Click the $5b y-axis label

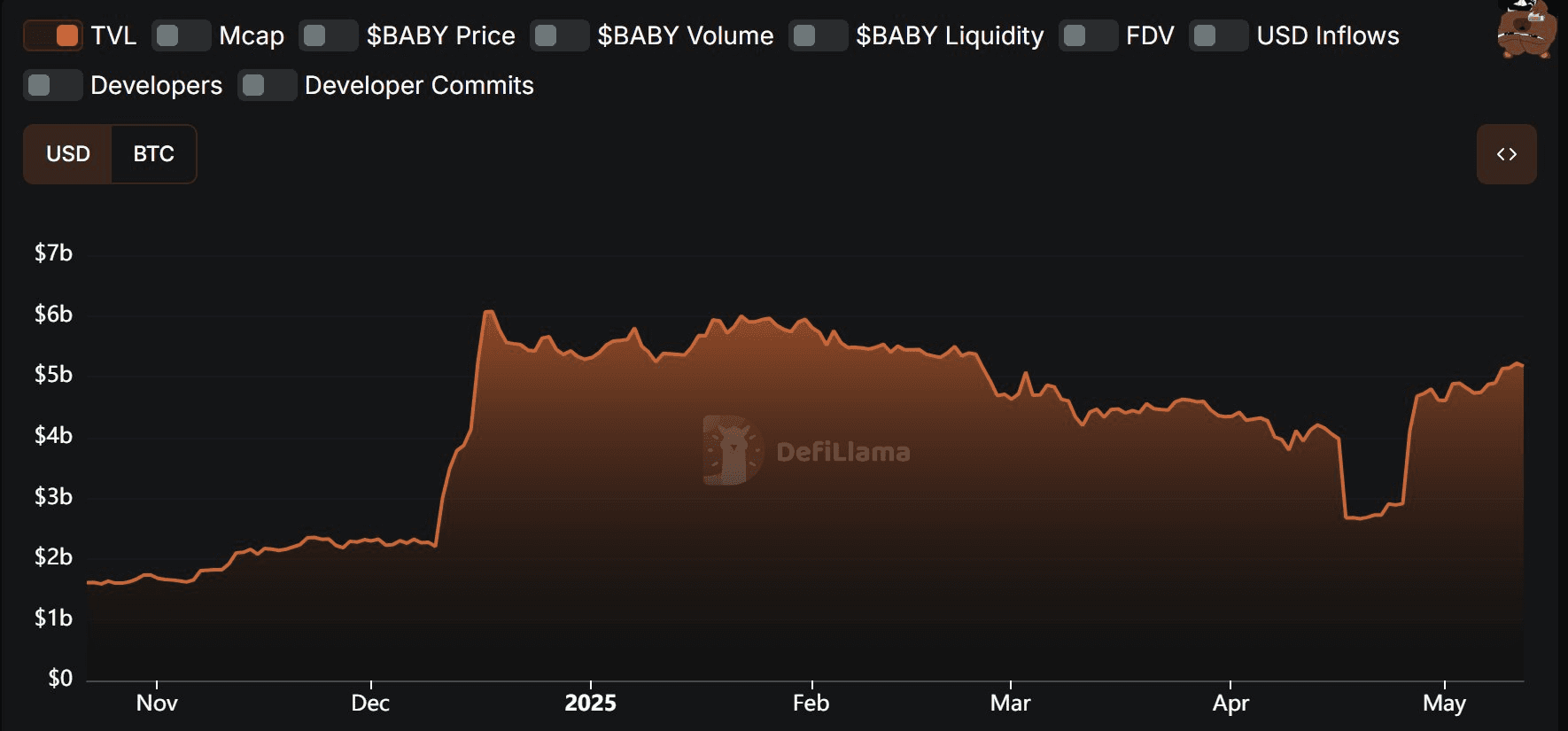click(x=53, y=375)
